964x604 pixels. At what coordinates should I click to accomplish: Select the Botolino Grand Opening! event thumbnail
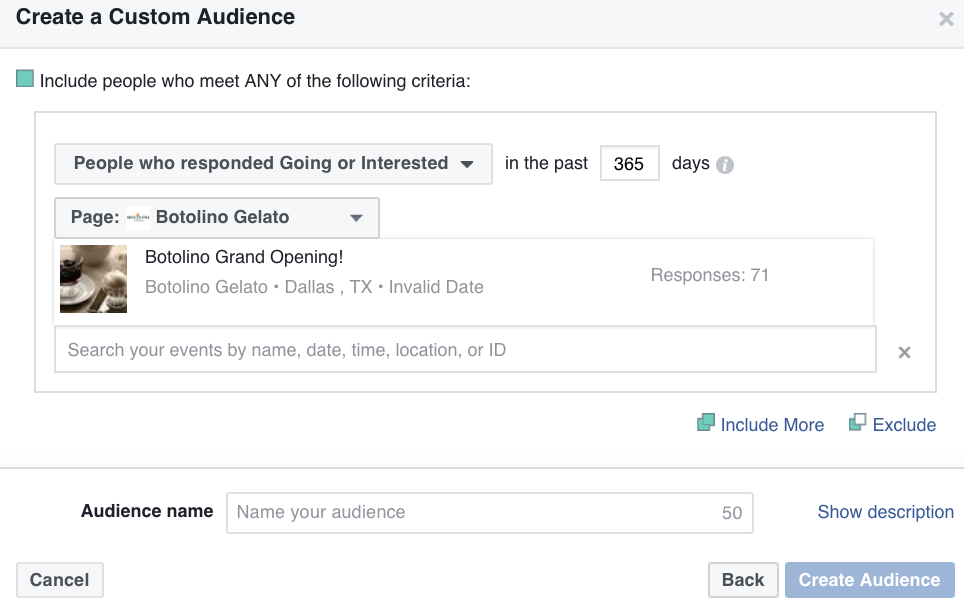(x=93, y=279)
